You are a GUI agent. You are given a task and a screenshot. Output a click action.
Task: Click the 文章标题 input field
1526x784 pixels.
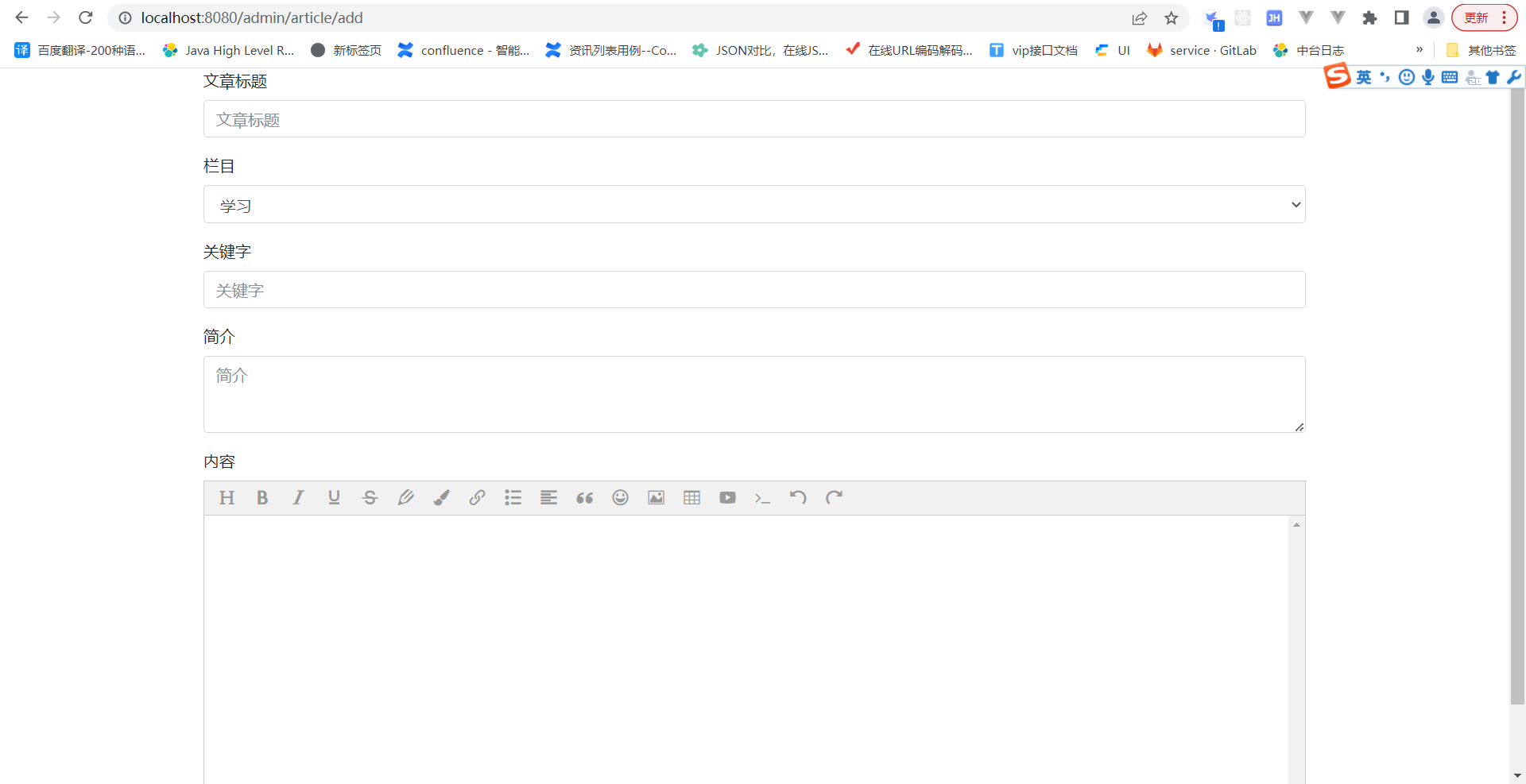pyautogui.click(x=754, y=119)
